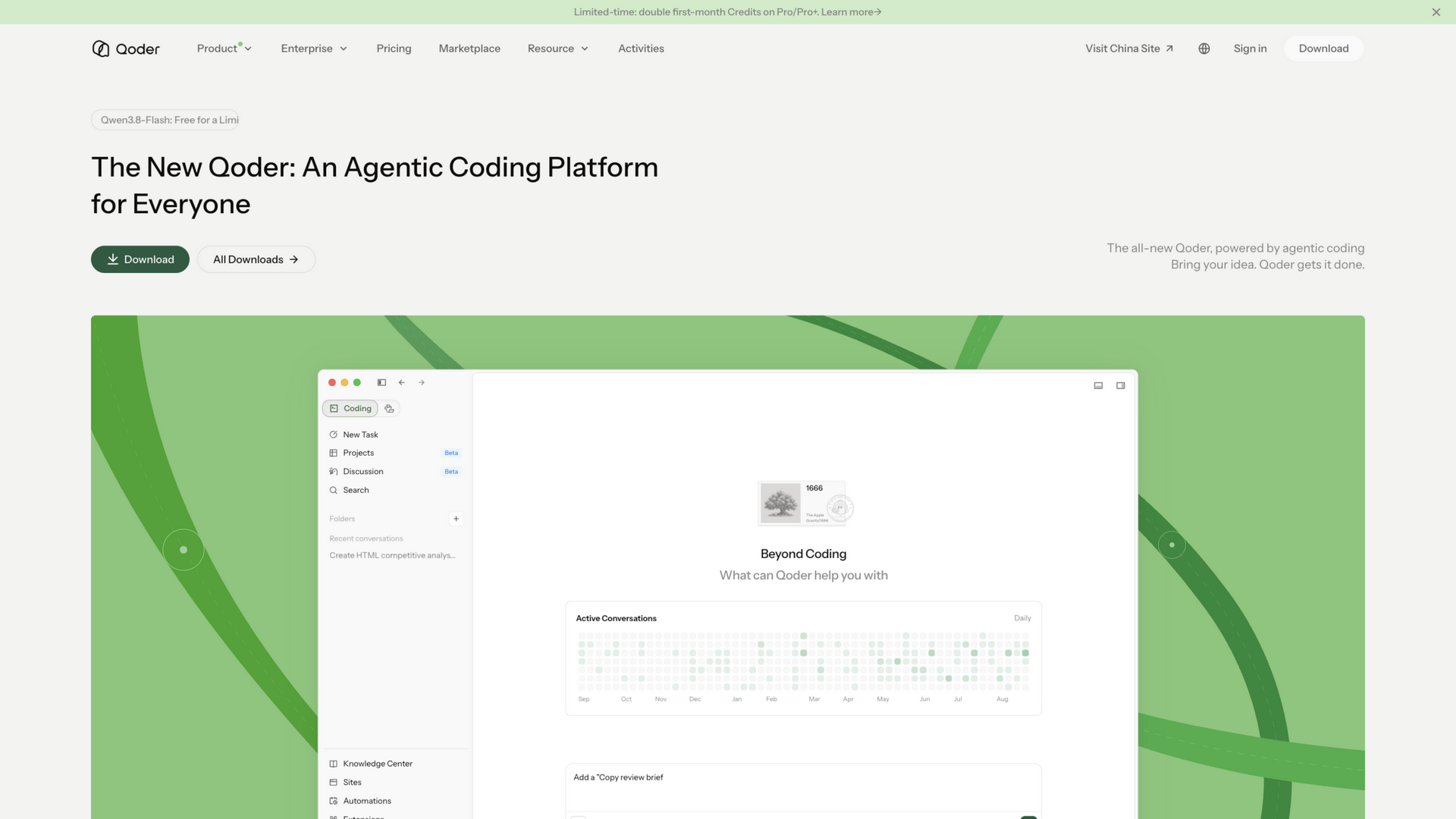Select the chat mode icon beside Coding
Screen dimensions: 1456x819
coord(389,409)
